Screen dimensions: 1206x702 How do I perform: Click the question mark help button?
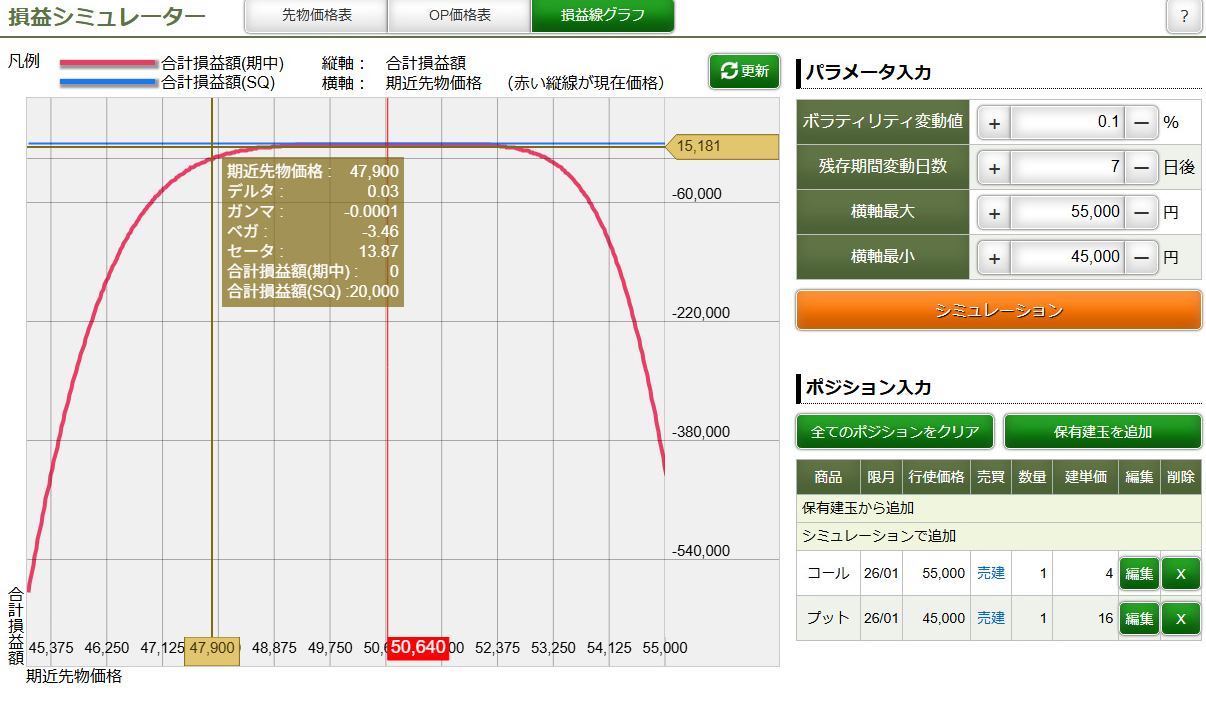1184,17
